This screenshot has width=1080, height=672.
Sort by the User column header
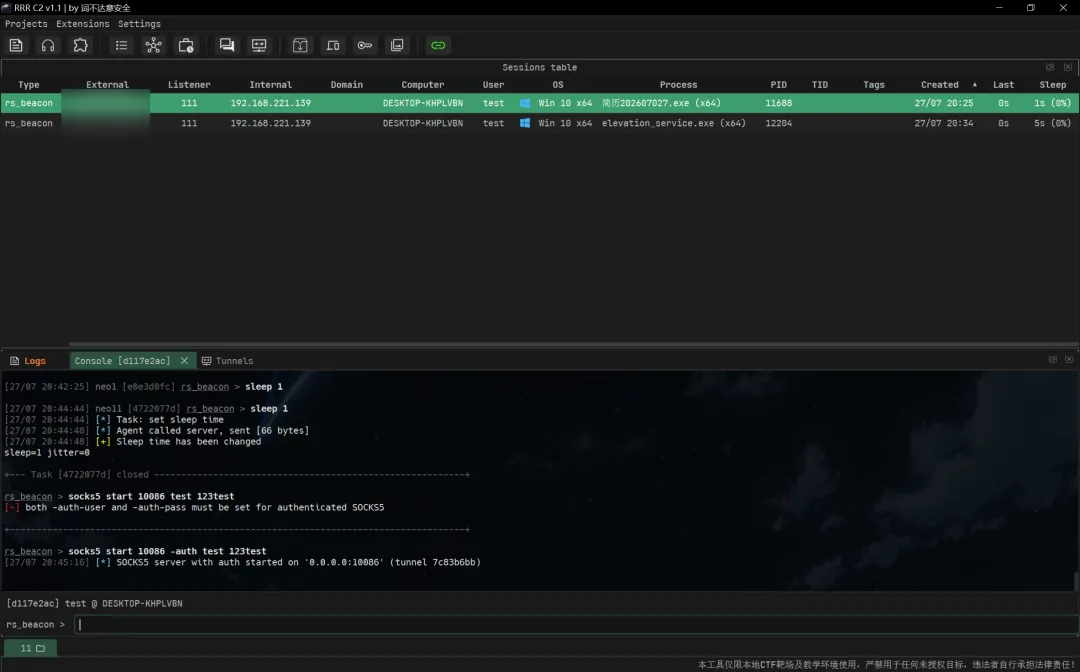point(493,85)
